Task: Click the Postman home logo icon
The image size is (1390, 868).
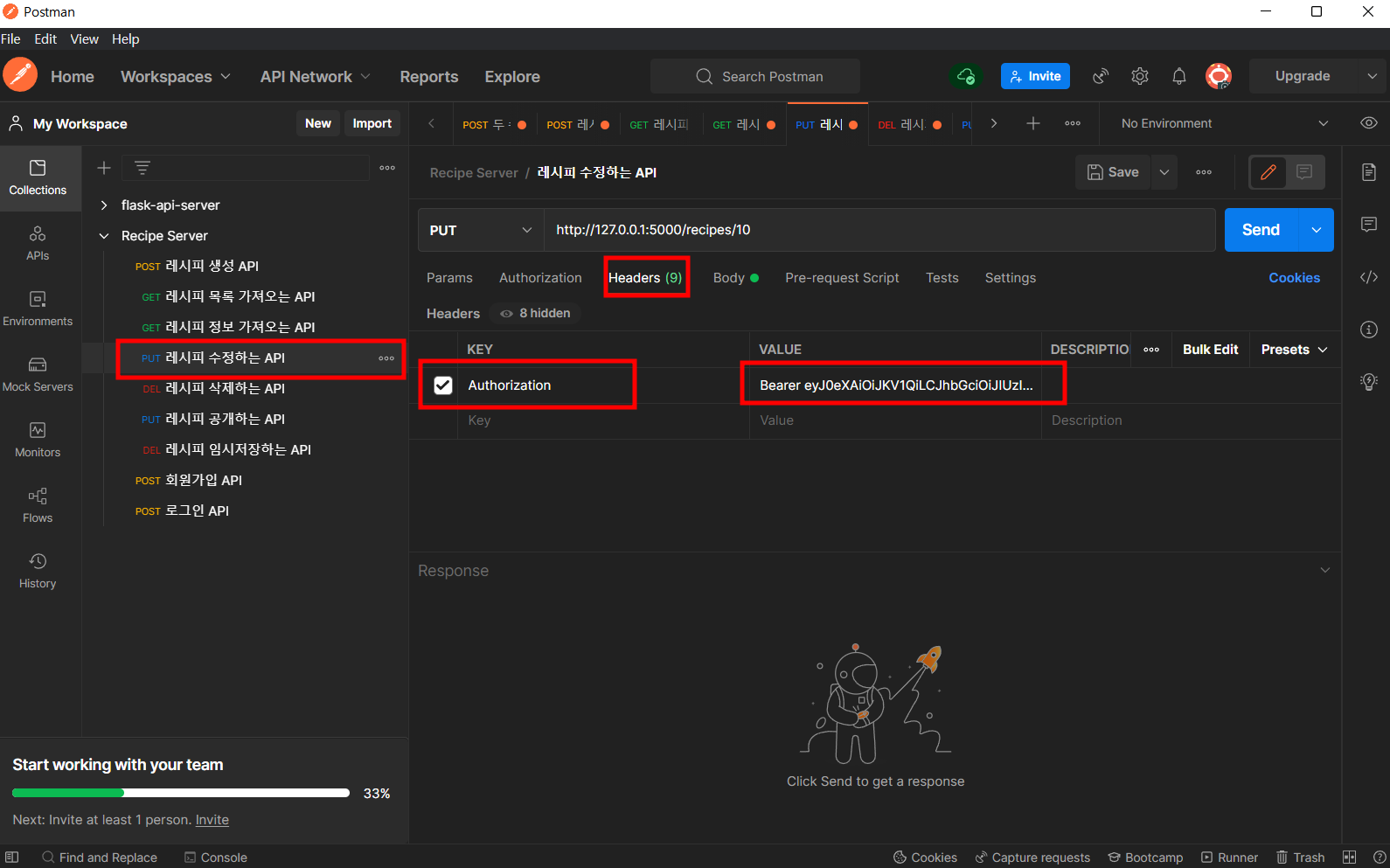Action: pos(20,75)
